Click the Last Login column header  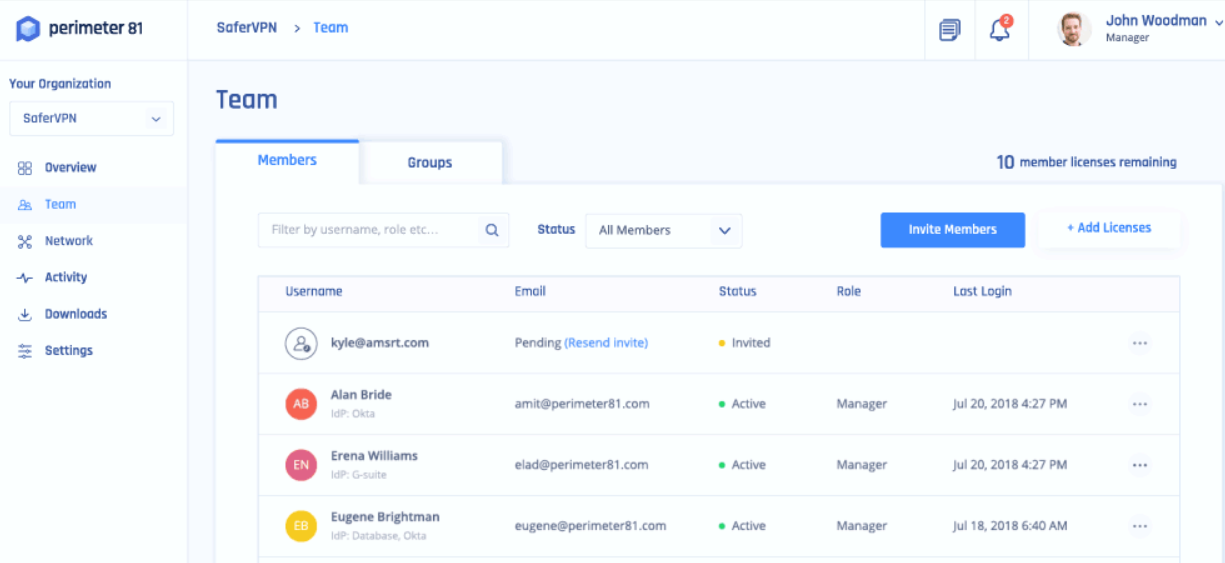click(982, 292)
